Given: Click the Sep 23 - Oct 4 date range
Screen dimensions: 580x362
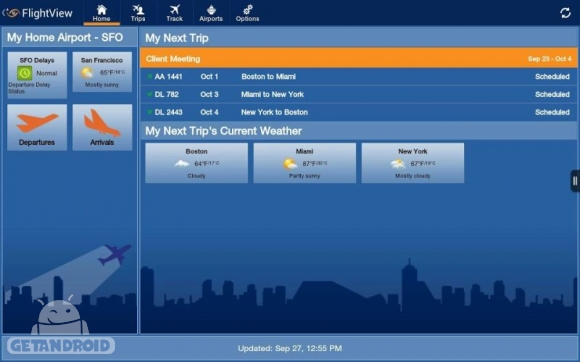Looking at the screenshot, I should (550, 59).
